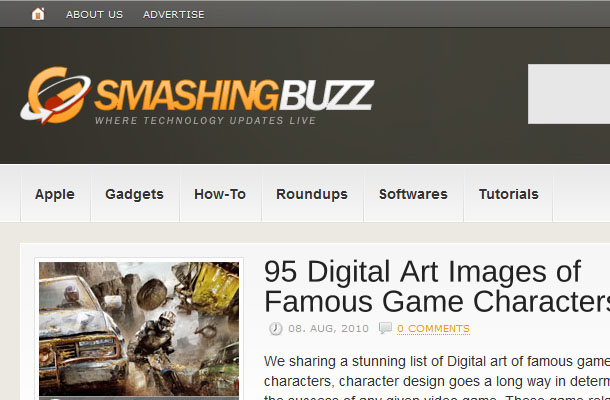Open '95 Digital Art Images' article title
Viewport: 610px width, 400px height.
tap(437, 286)
